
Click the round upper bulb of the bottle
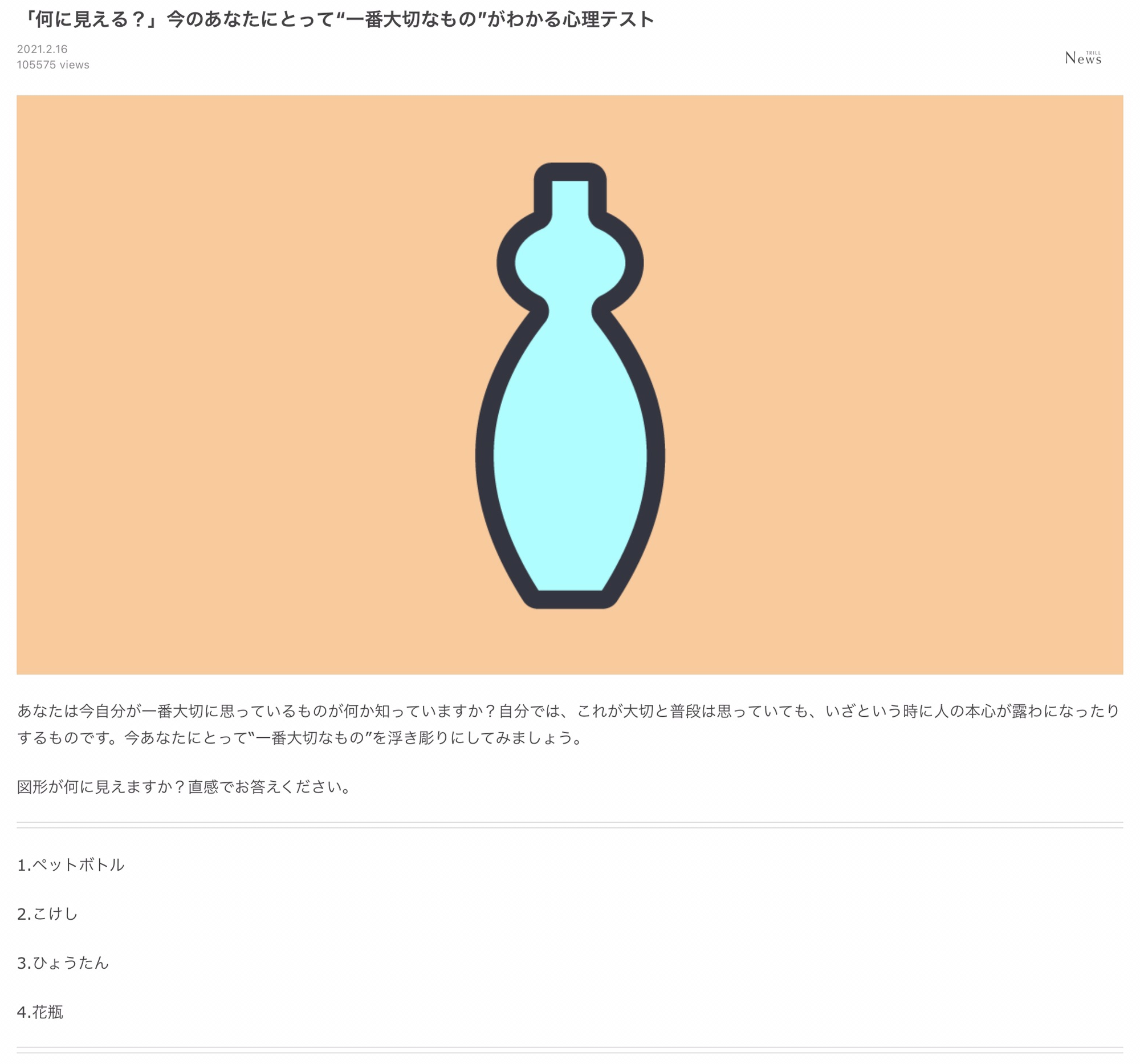coord(570,263)
